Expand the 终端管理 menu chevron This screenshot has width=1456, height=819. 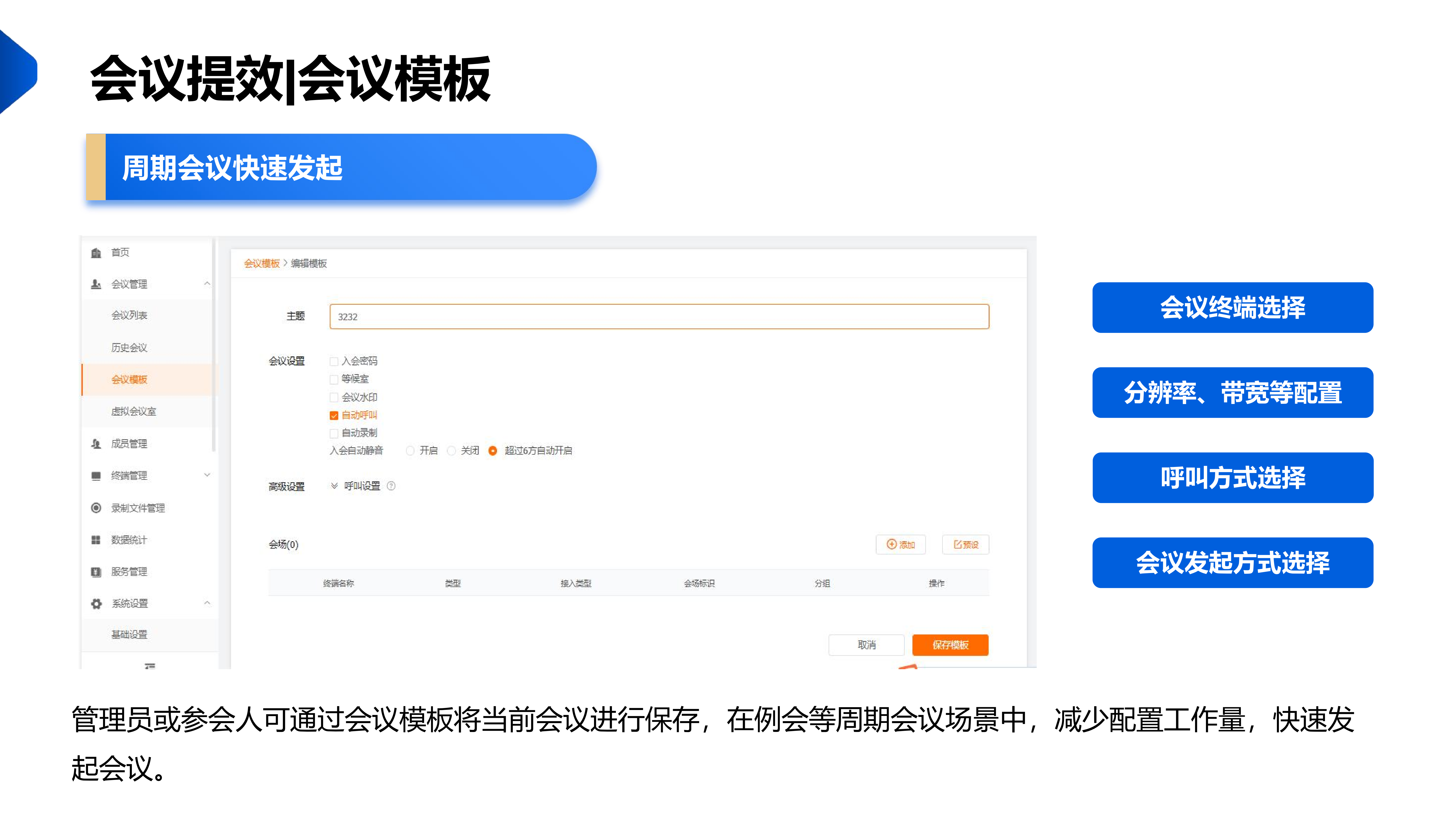click(x=207, y=475)
